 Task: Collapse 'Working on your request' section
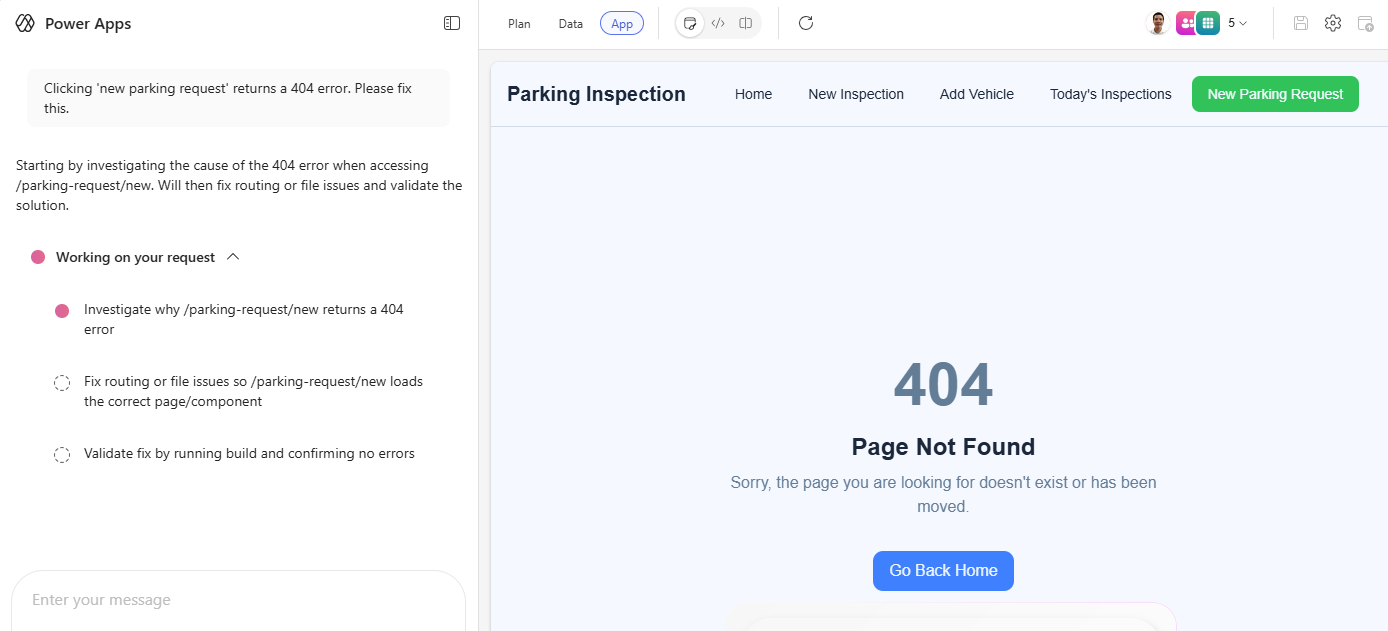coord(233,257)
